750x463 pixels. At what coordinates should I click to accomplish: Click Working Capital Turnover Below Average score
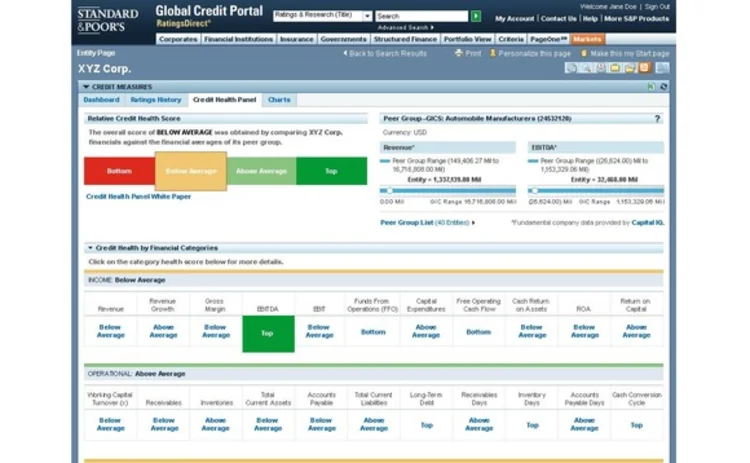110,424
